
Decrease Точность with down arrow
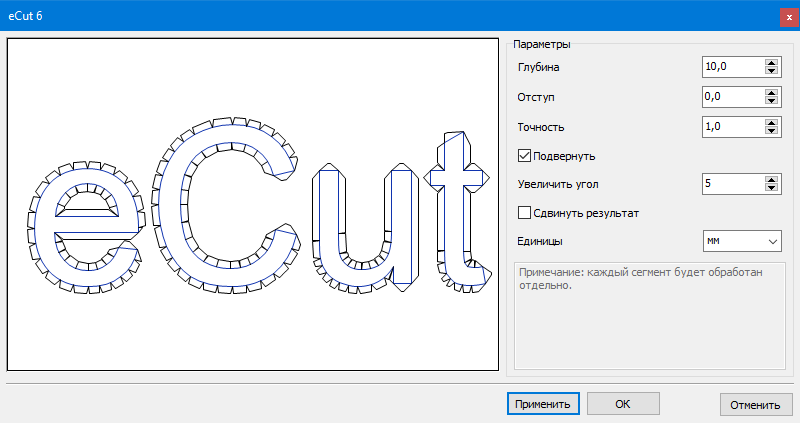771,131
